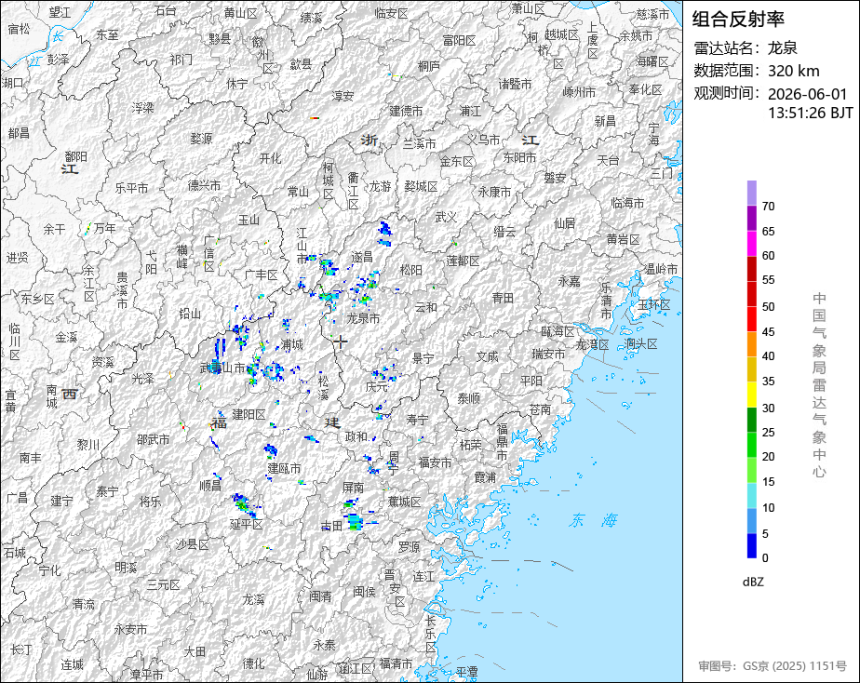860x683 pixels.
Task: Click the radar echo cluster over 古田
Action: tap(354, 521)
